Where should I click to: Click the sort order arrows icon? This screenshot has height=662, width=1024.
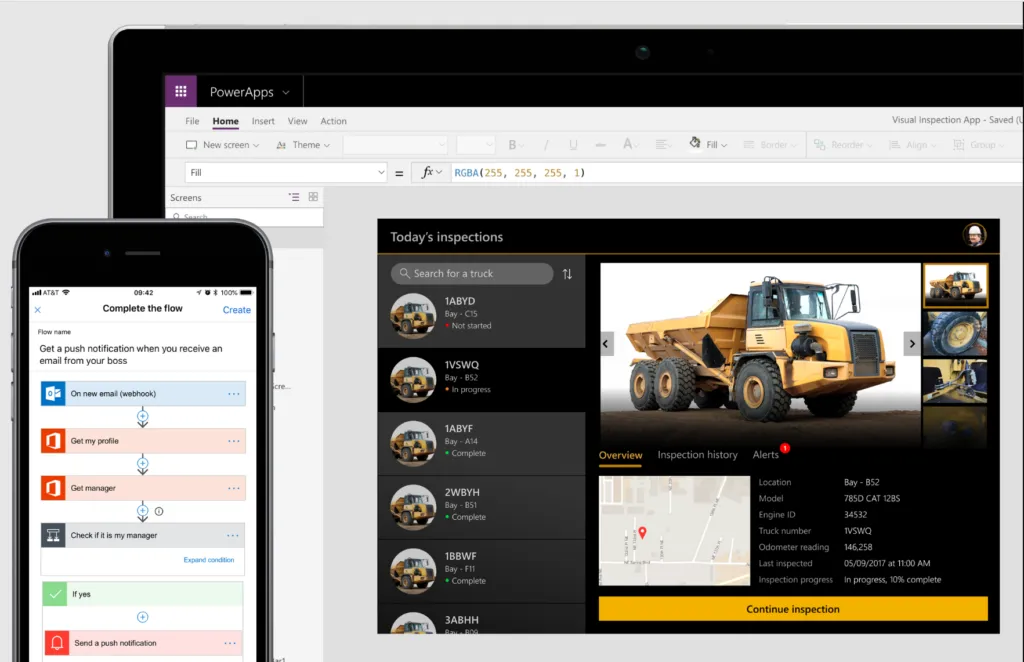[x=567, y=274]
